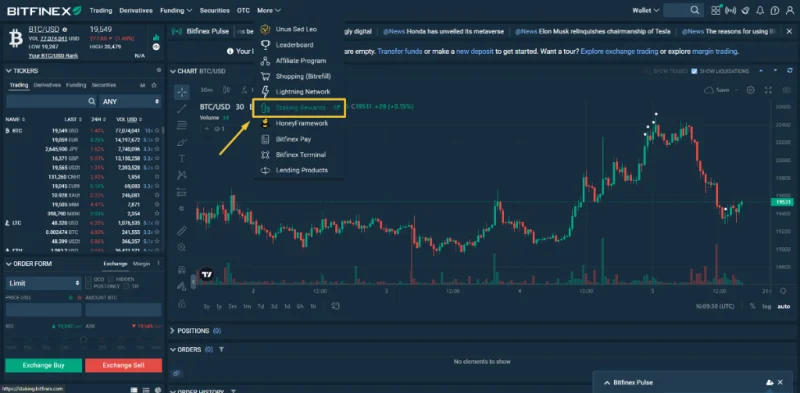
Task: Open the Limit order type dropdown
Action: [43, 283]
